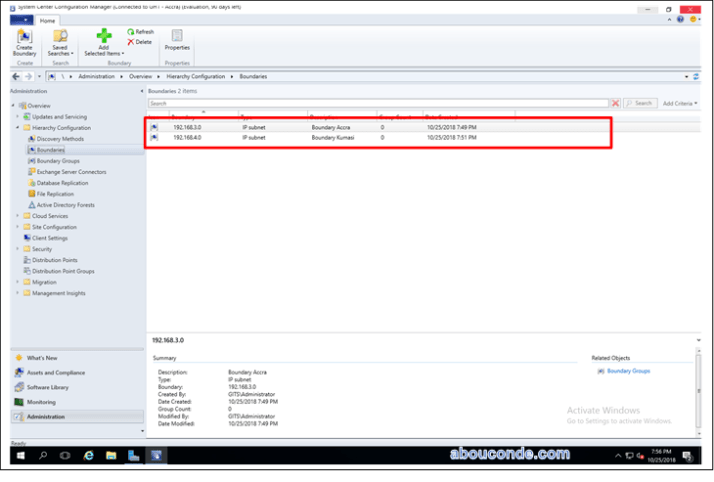Open Discovery Methods node
Screen dimensions: 714x482
point(60,139)
